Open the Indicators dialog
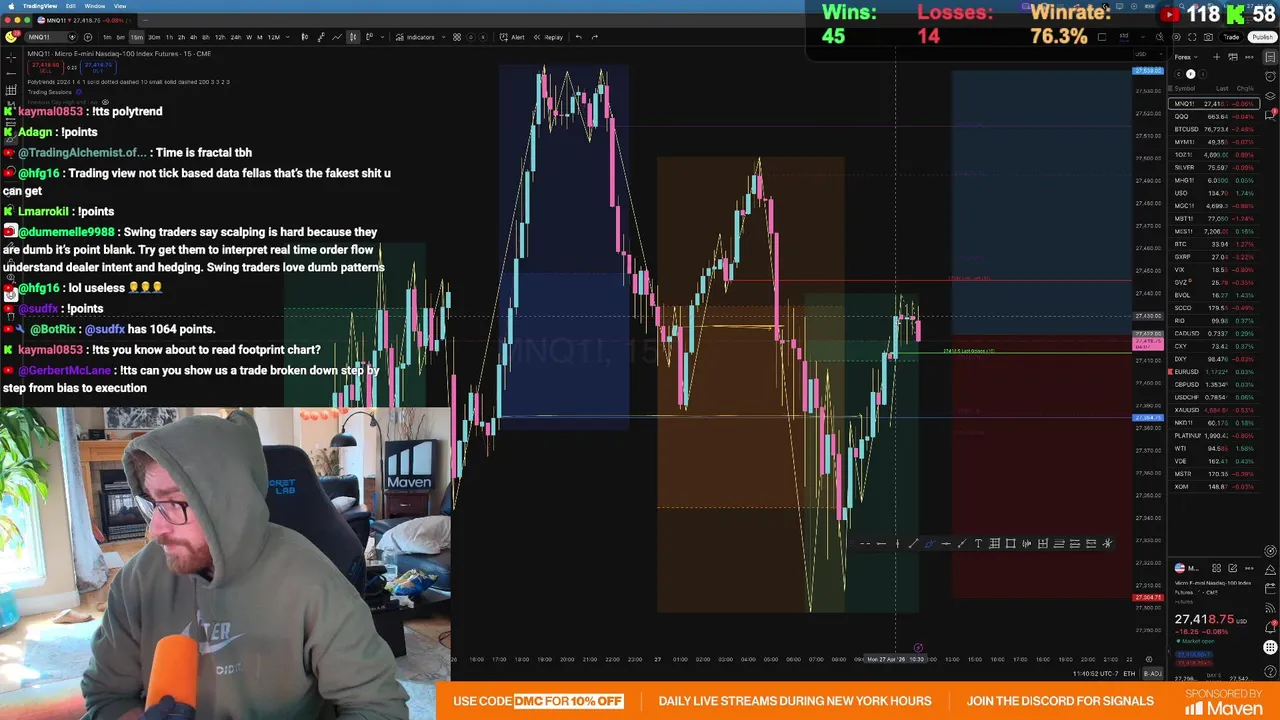1280x720 pixels. tap(415, 37)
